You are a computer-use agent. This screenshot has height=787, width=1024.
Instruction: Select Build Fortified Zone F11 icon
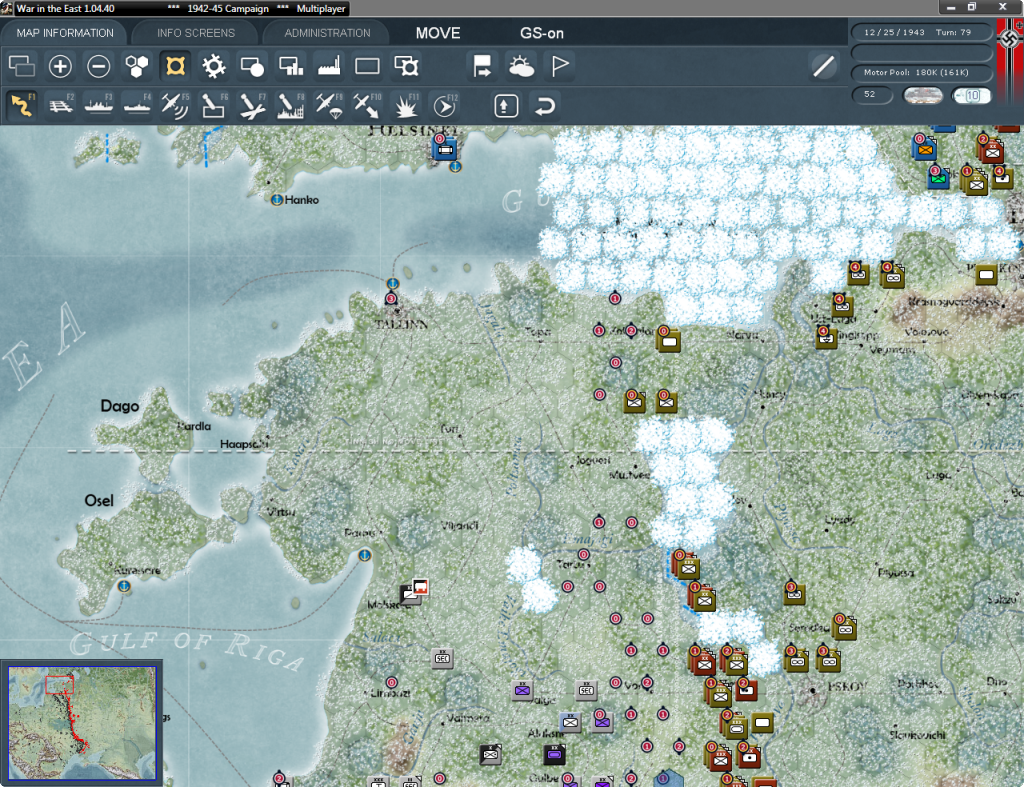point(406,105)
